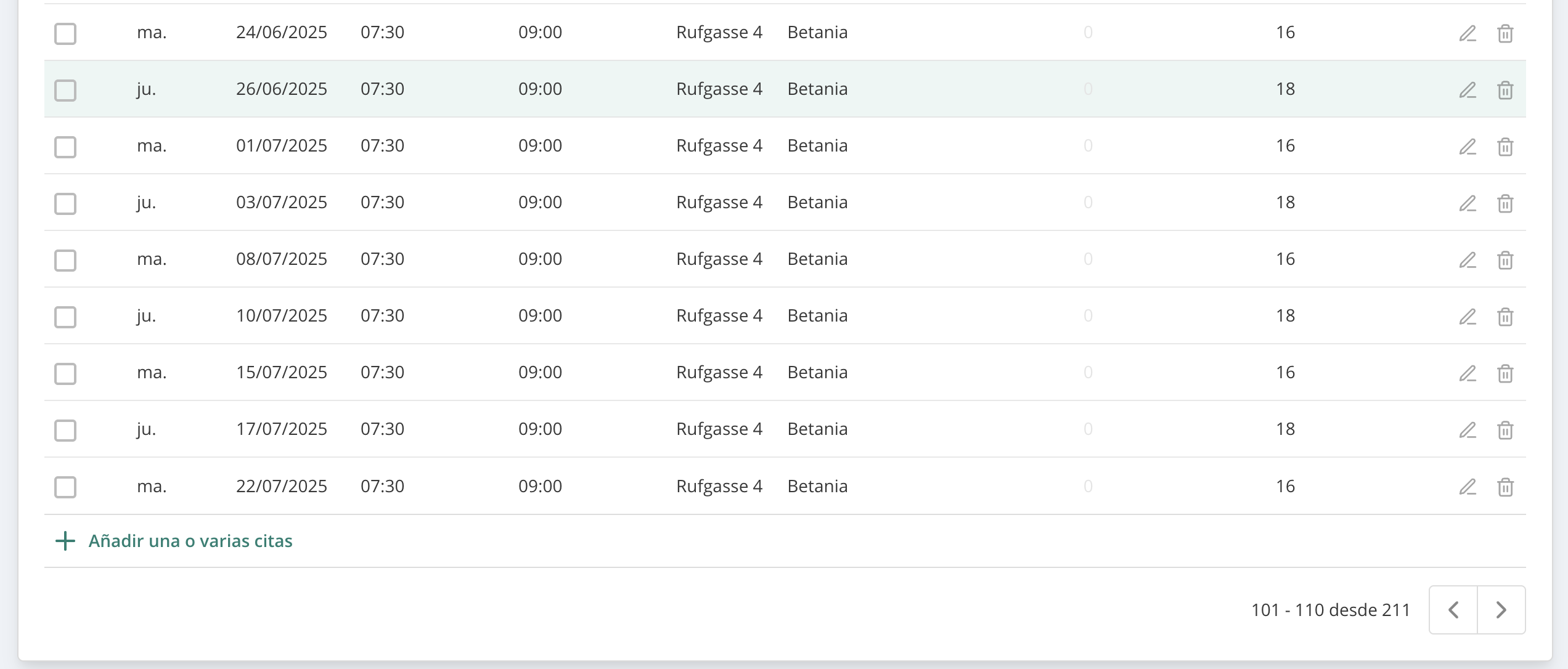Image resolution: width=1568 pixels, height=669 pixels.
Task: Go to the previous page of appointments
Action: pyautogui.click(x=1453, y=610)
